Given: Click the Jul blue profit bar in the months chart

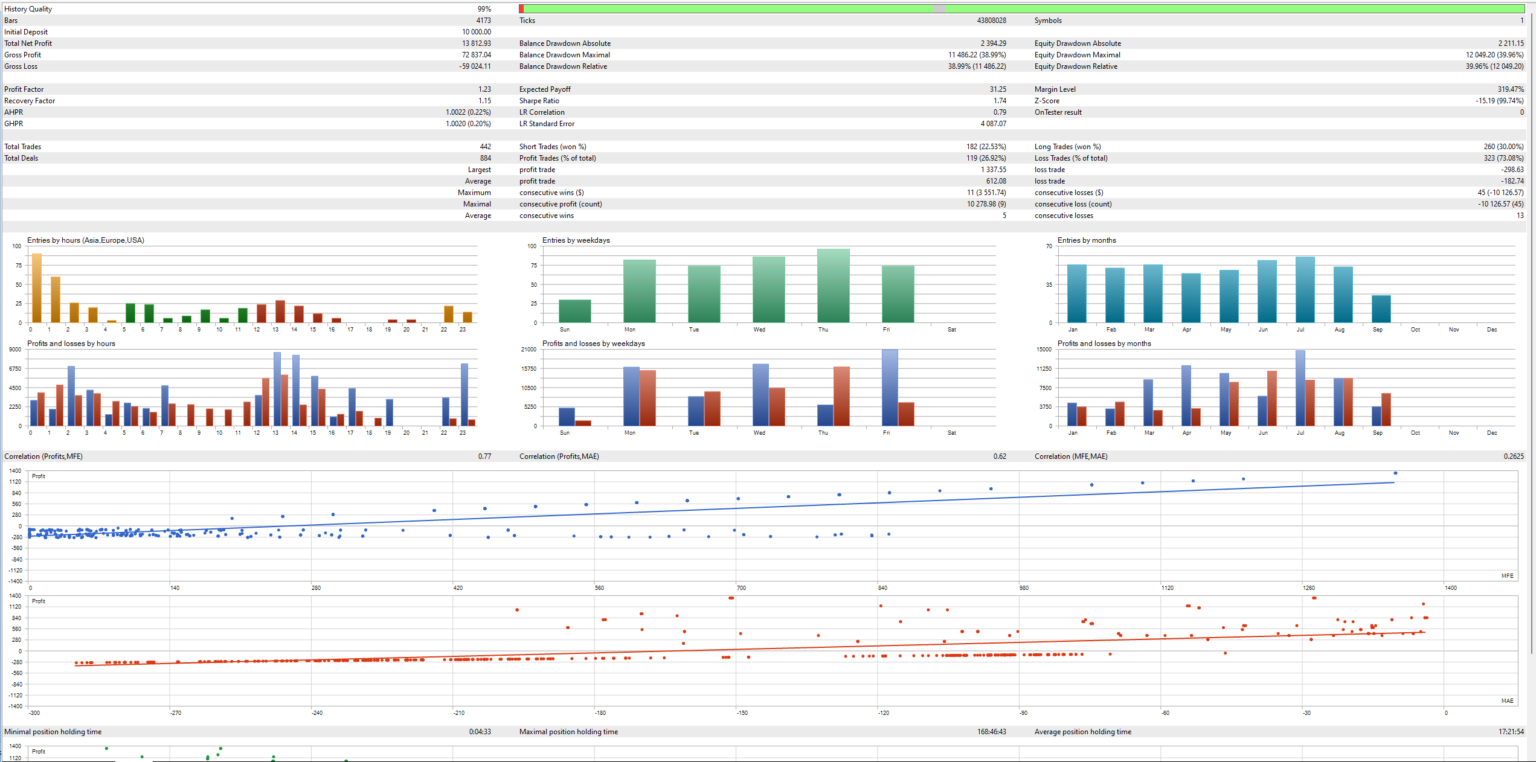Looking at the screenshot, I should coord(1299,388).
